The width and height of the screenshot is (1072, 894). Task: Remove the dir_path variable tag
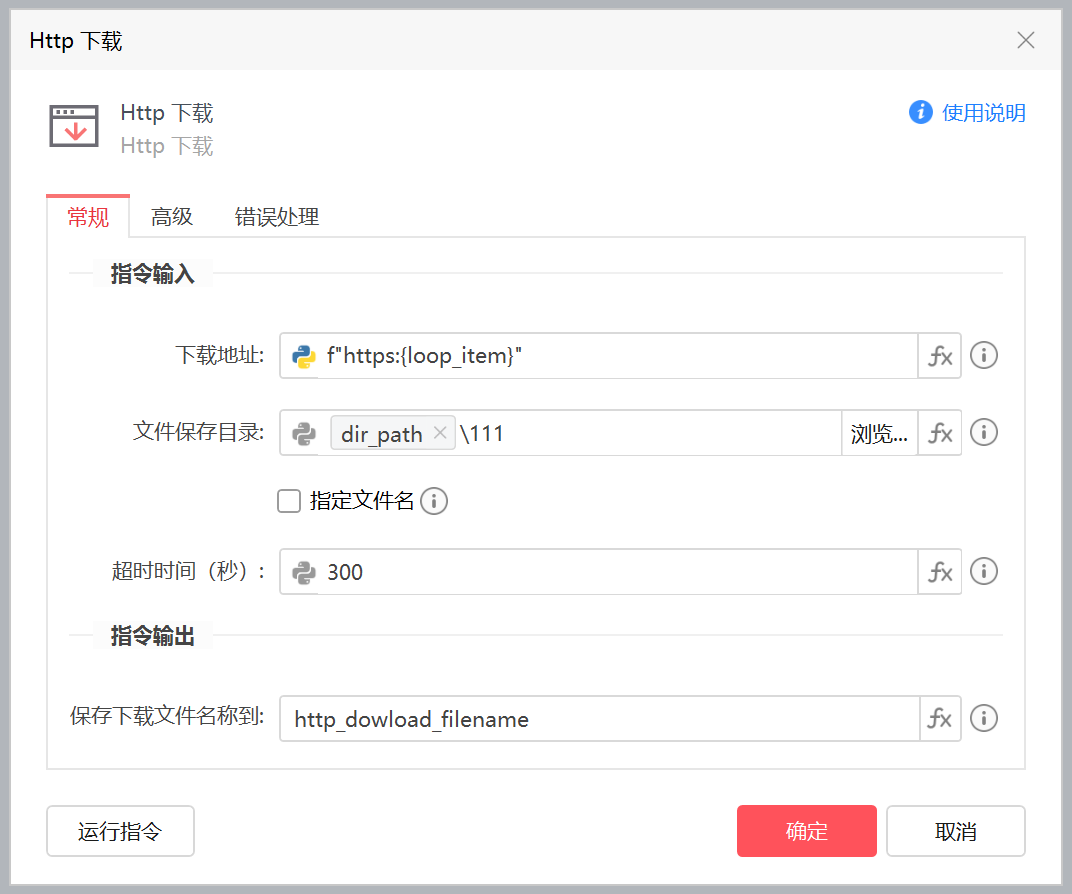[x=440, y=434]
